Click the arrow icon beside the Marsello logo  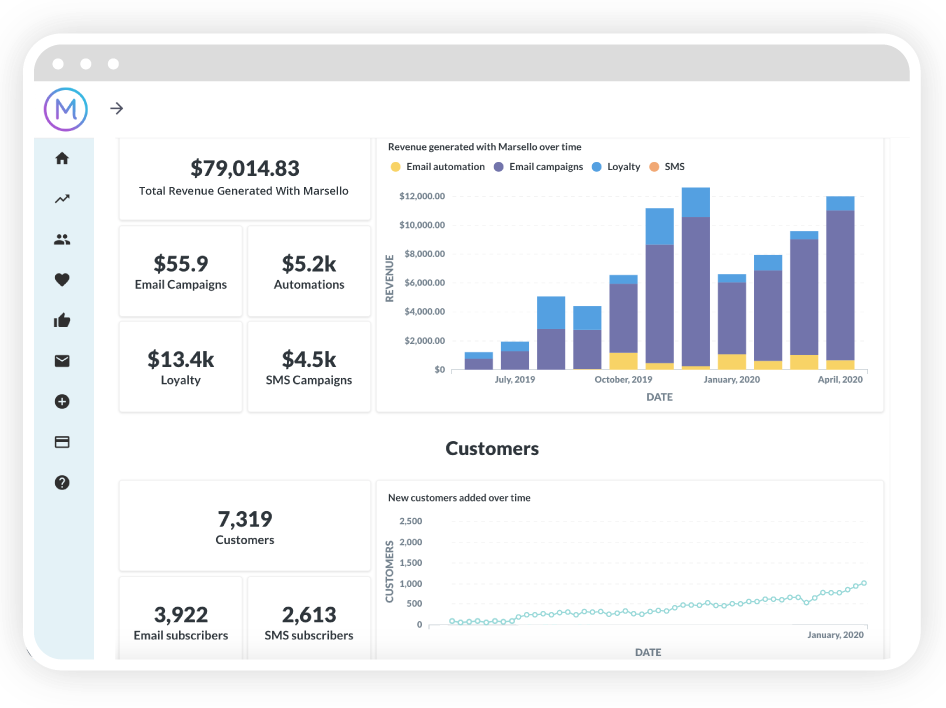pyautogui.click(x=116, y=109)
